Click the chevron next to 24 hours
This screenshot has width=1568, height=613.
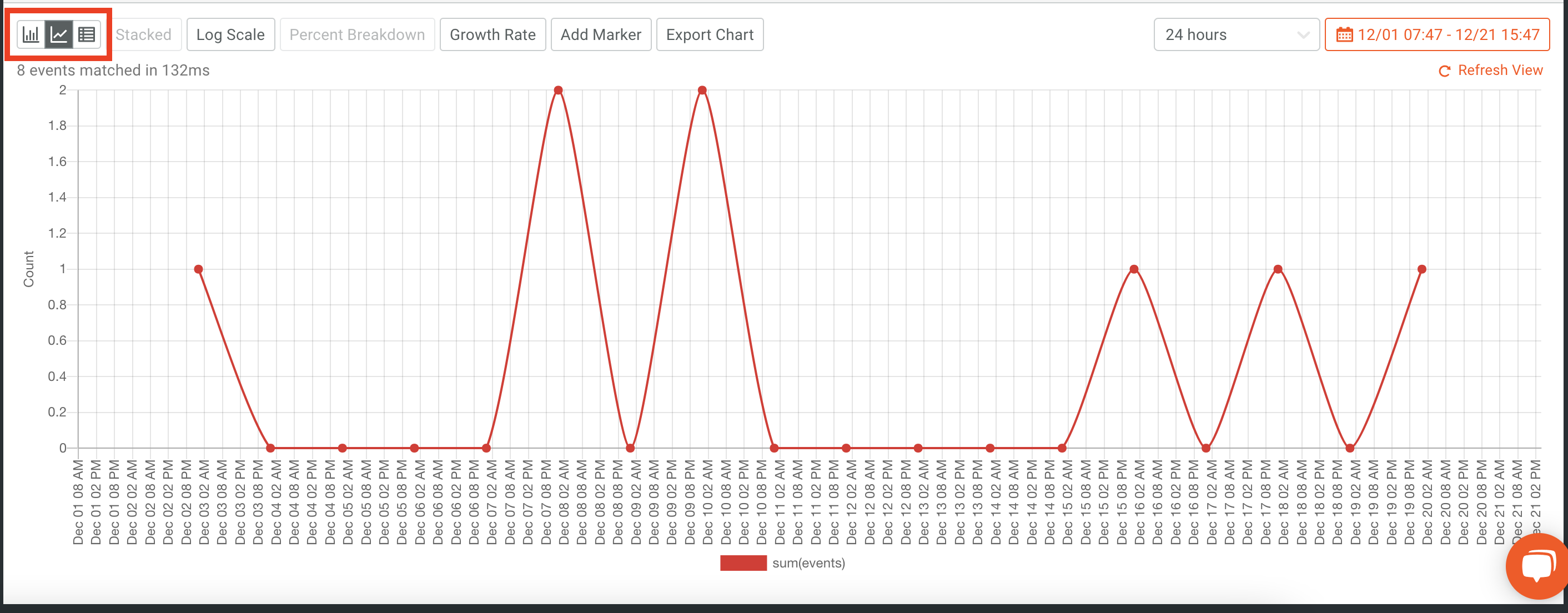coord(1303,34)
